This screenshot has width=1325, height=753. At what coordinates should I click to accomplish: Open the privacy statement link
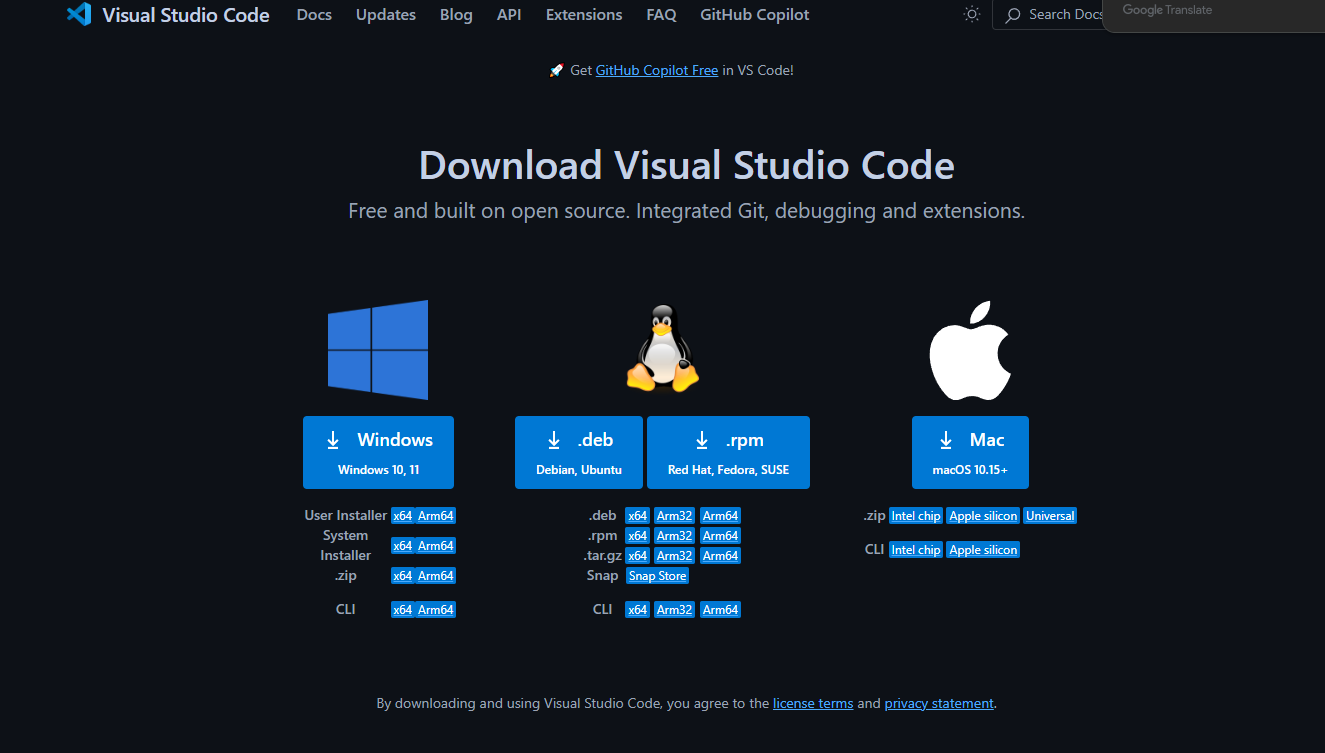(939, 703)
